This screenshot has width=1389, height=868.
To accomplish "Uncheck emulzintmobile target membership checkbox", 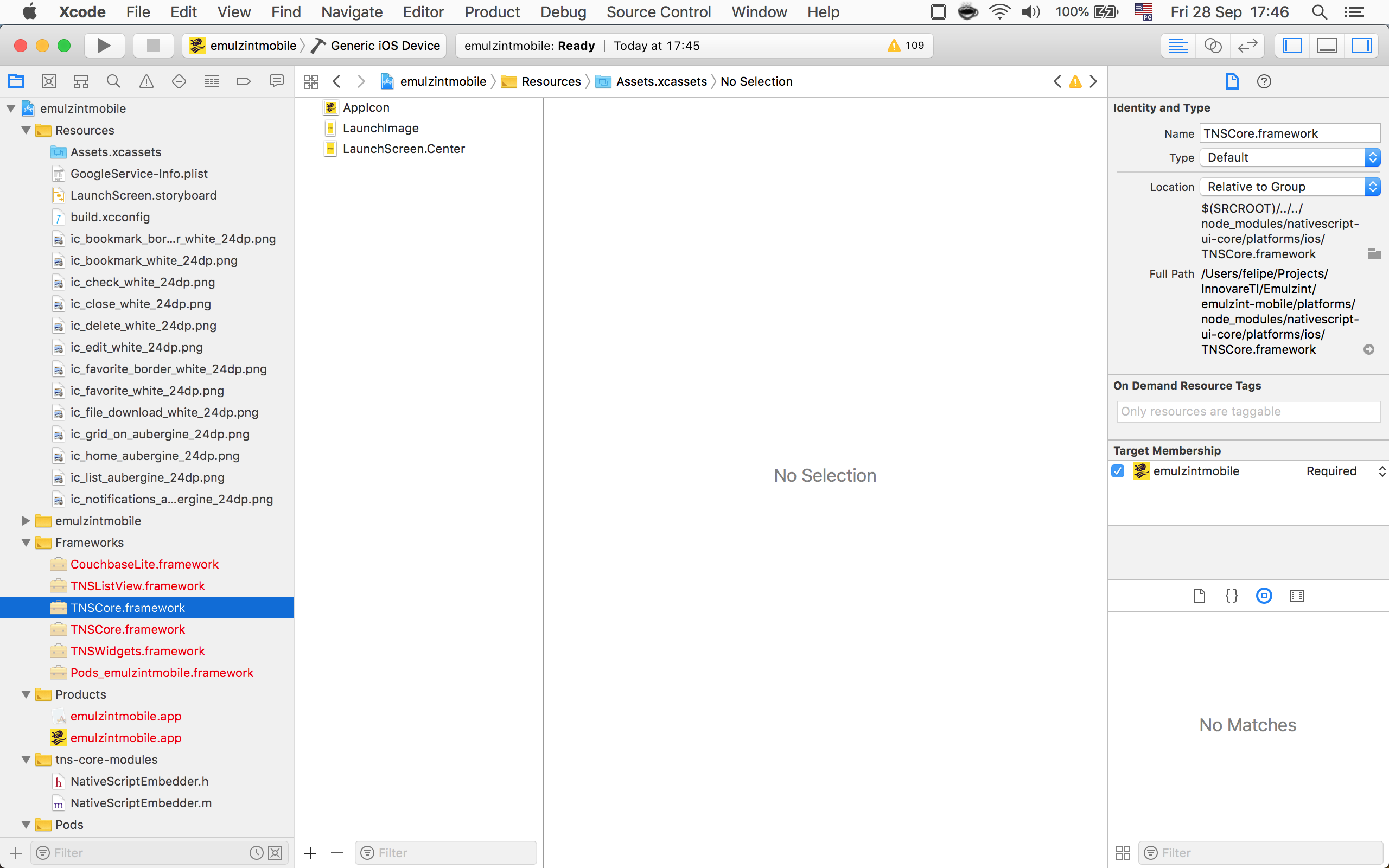I will coord(1118,471).
